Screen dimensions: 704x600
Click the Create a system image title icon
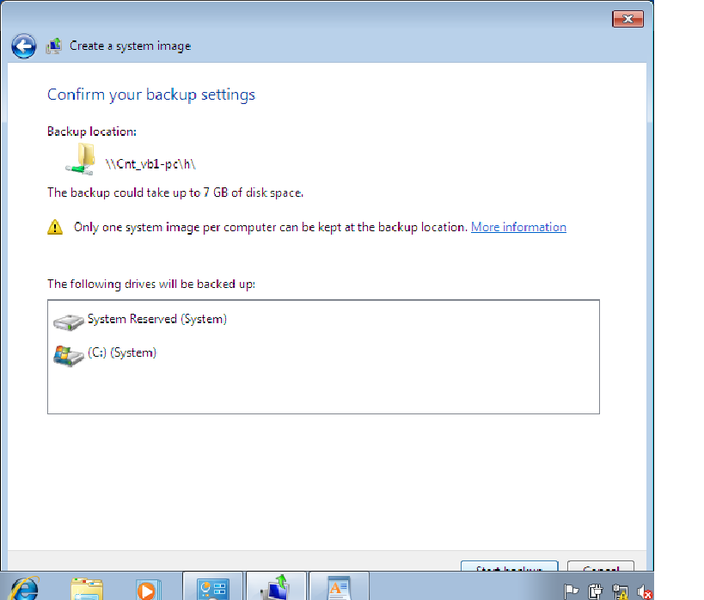pos(54,46)
